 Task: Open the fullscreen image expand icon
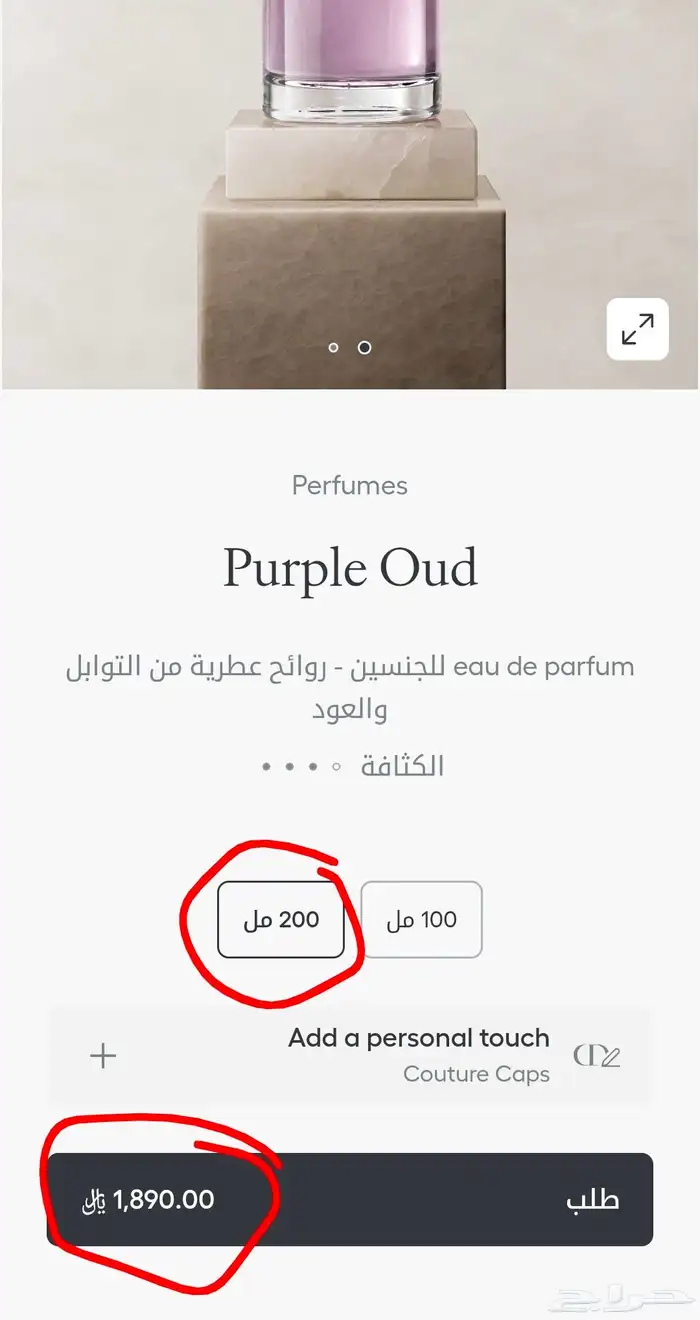click(x=637, y=329)
